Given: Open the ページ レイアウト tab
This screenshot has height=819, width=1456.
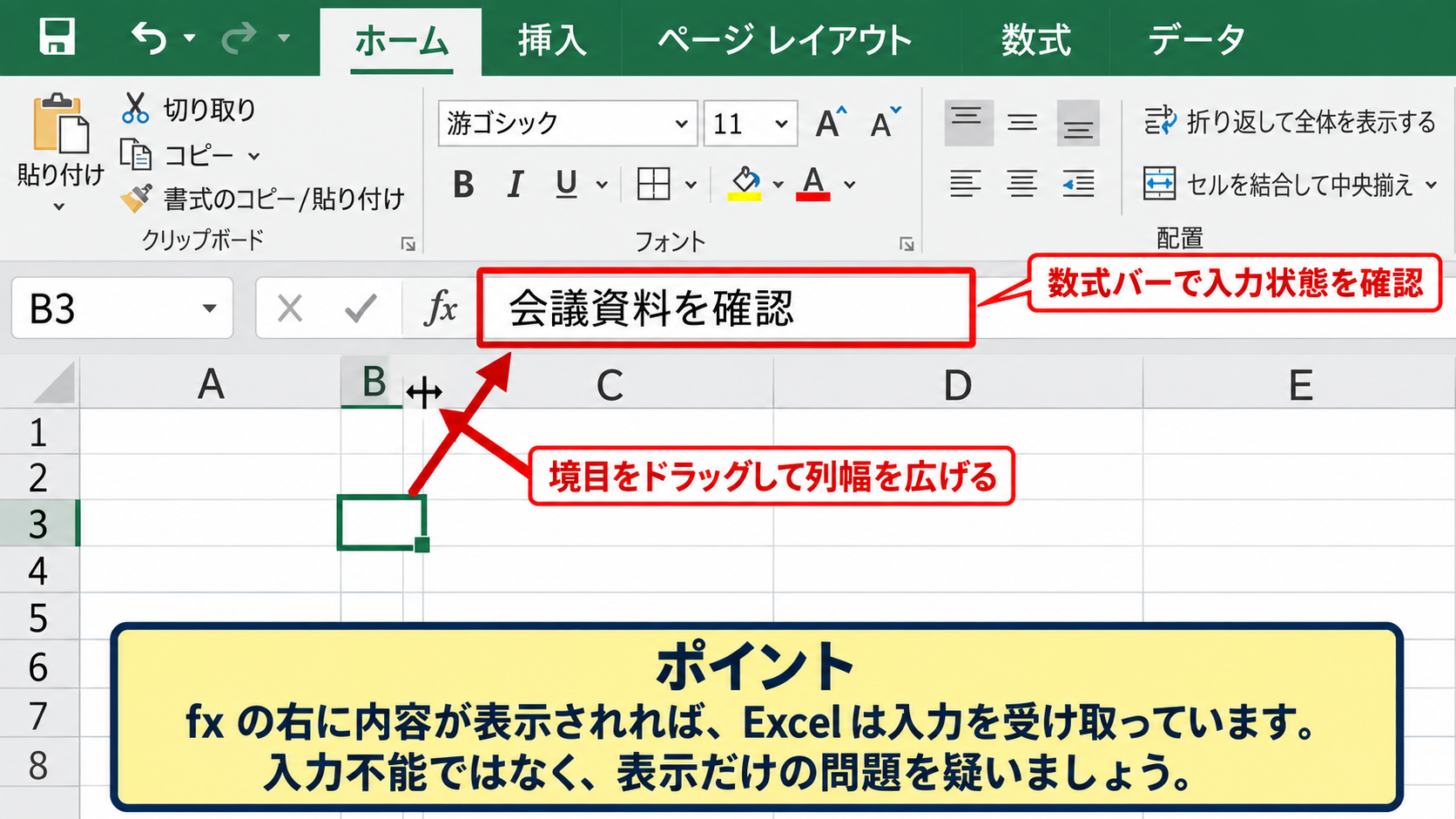Looking at the screenshot, I should click(785, 41).
